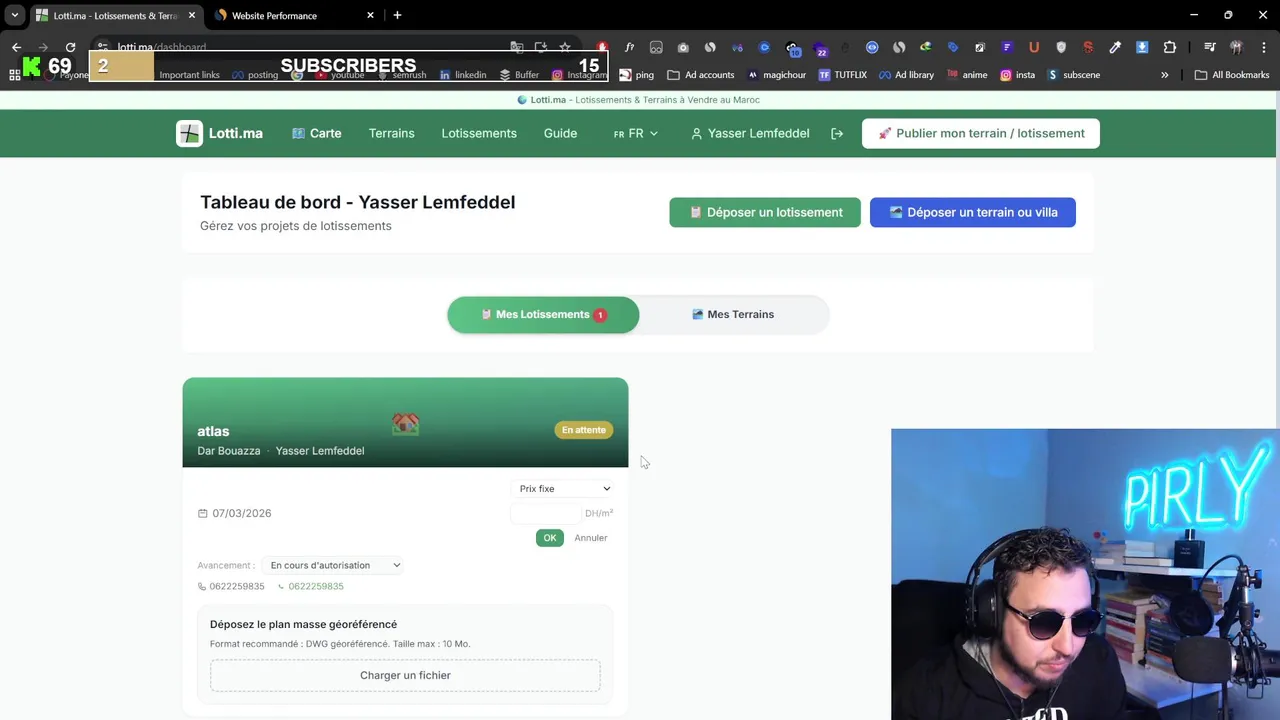Click the green phone number 0622259835
This screenshot has height=720, width=1280.
(x=316, y=587)
